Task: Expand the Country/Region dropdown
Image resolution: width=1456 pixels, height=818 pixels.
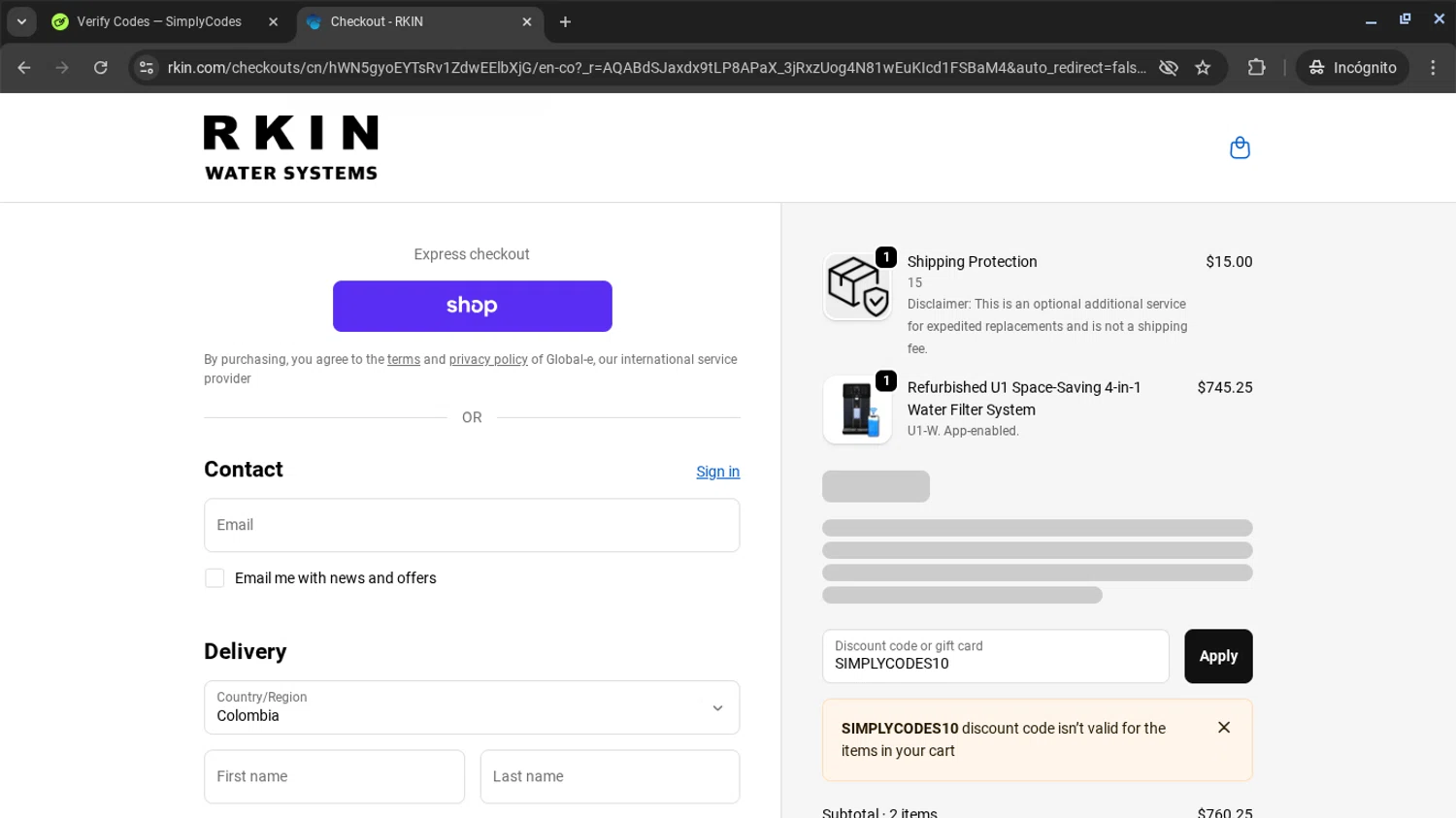Action: pos(472,707)
